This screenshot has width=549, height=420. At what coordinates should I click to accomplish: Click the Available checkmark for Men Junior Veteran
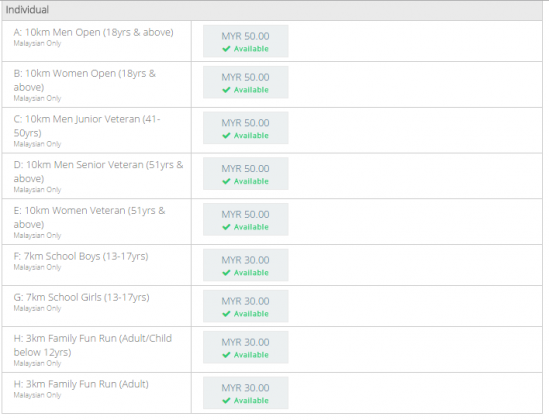point(226,135)
